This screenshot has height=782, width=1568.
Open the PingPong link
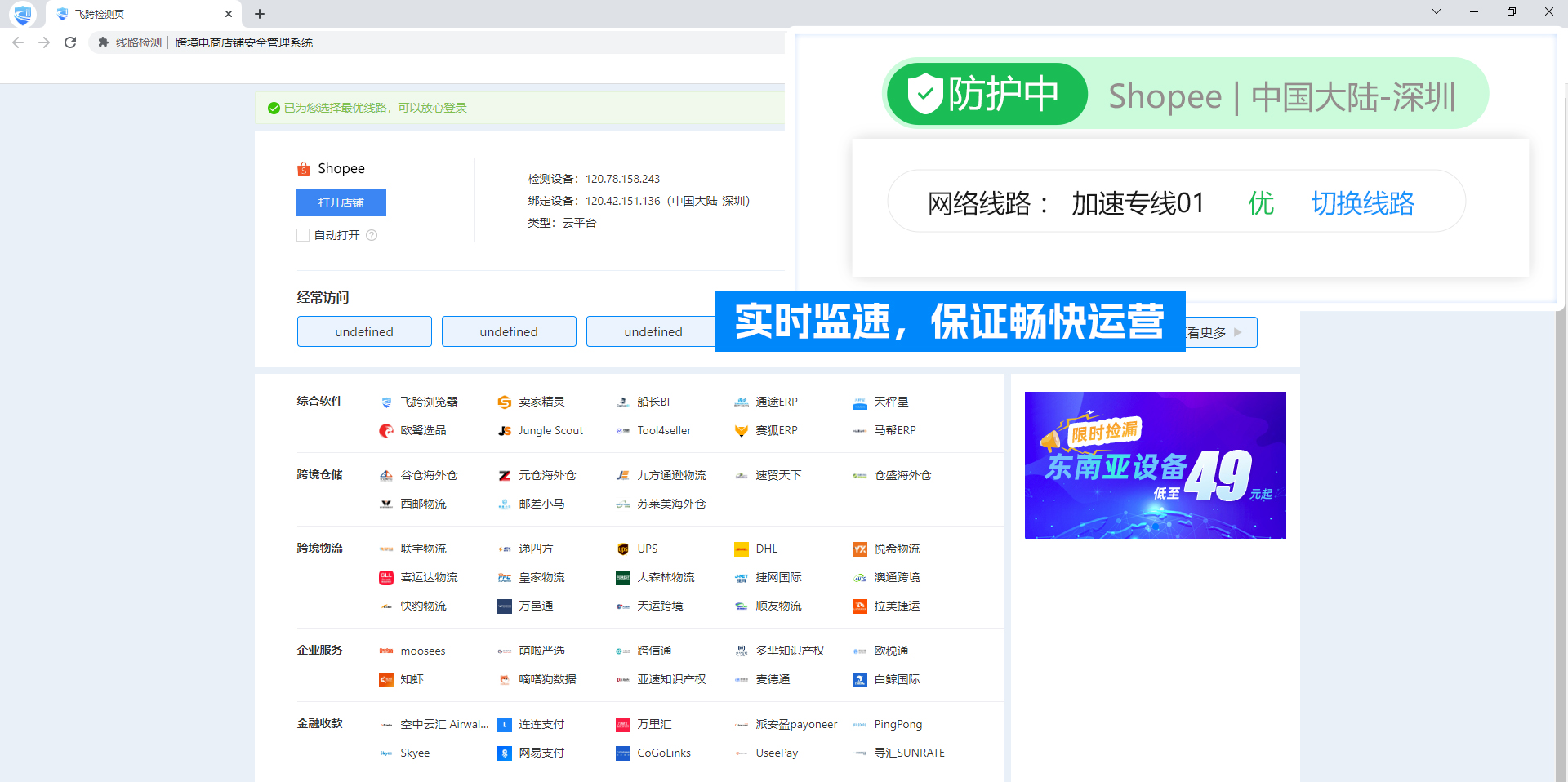tap(898, 725)
